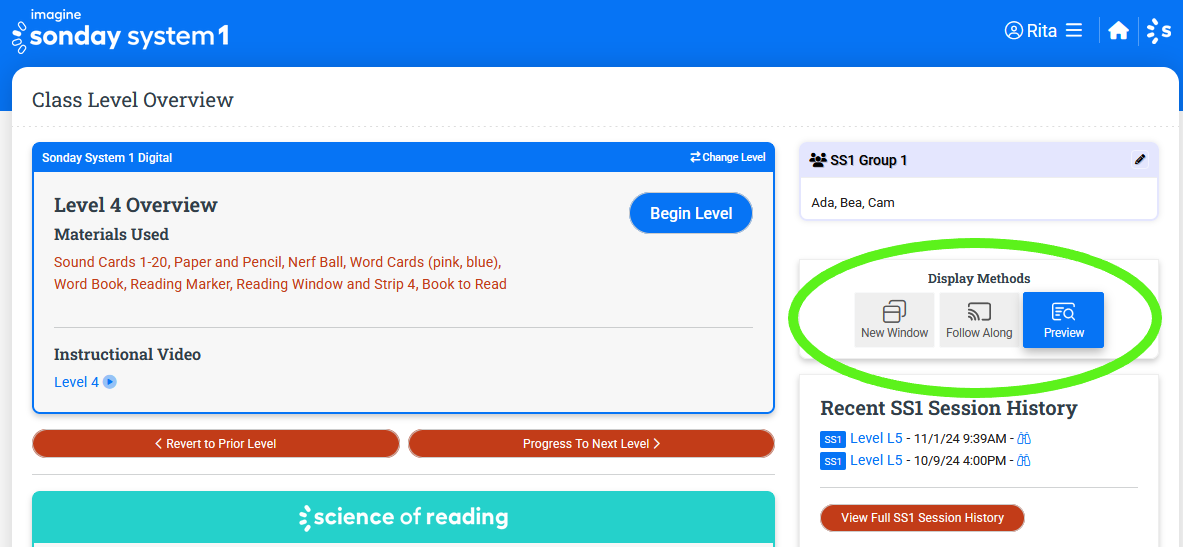The width and height of the screenshot is (1183, 547).
Task: Click the Sonday S logo icon top right
Action: click(x=1158, y=31)
